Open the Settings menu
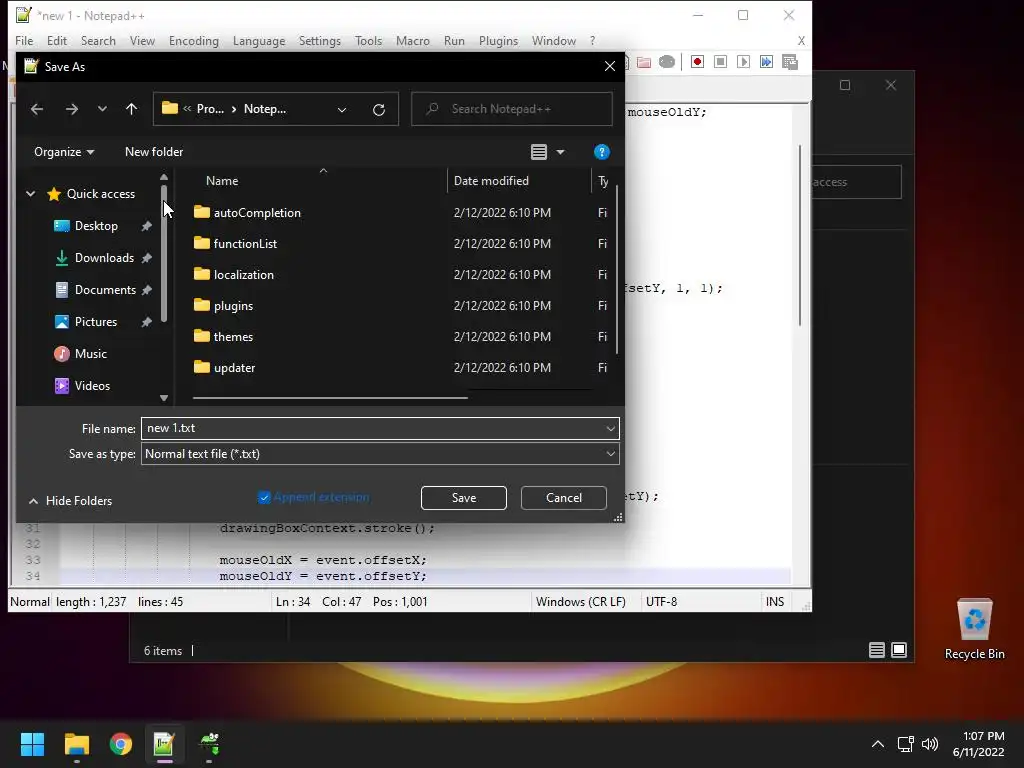Viewport: 1024px width, 768px height. click(x=319, y=40)
